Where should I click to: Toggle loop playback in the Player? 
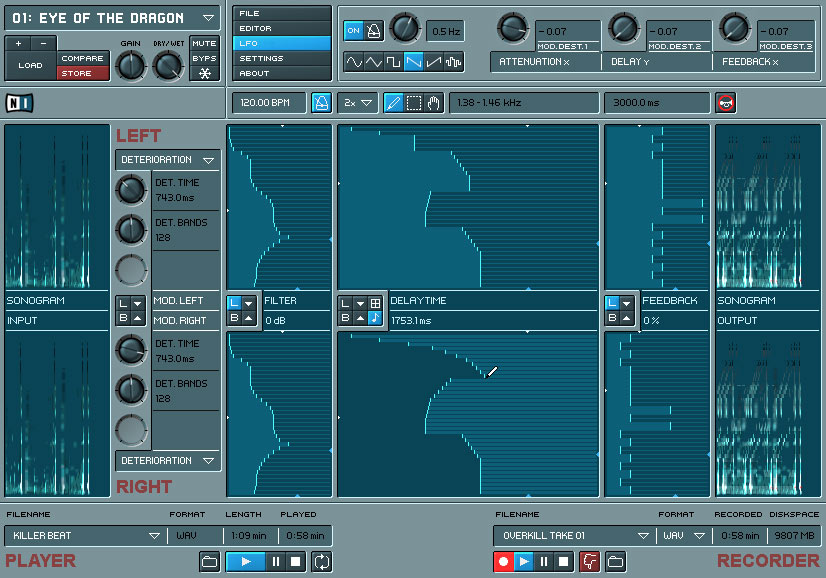coord(321,562)
